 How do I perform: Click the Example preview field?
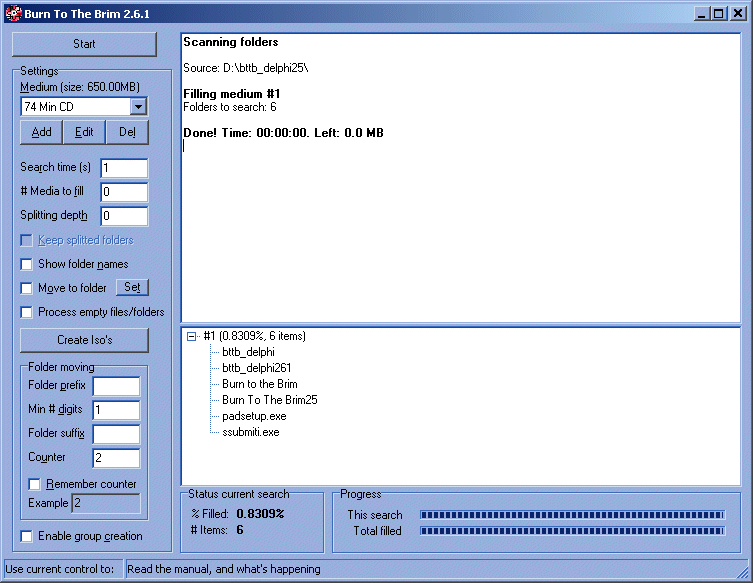[x=106, y=503]
